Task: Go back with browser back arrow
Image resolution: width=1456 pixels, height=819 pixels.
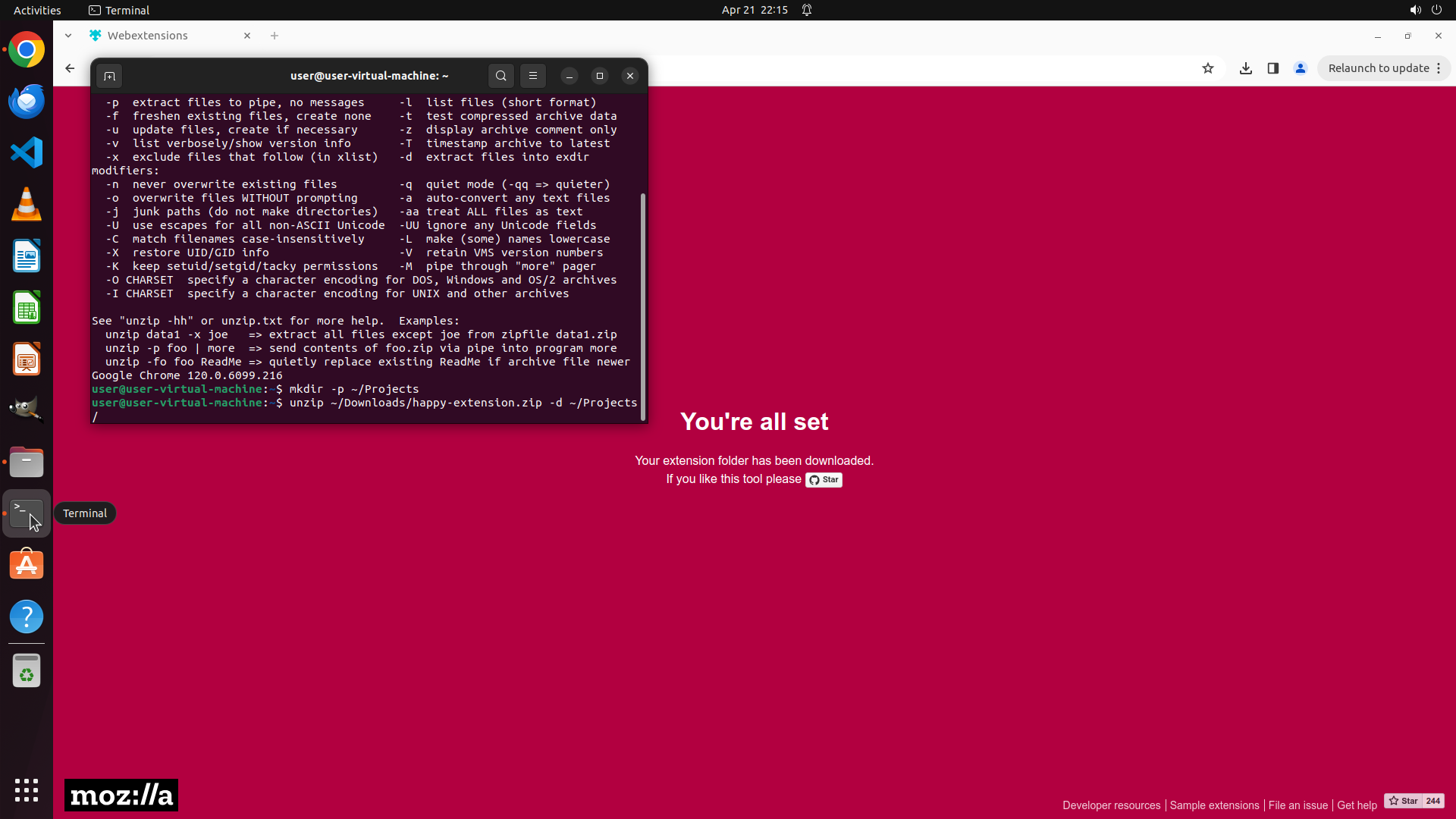Action: coord(70,68)
